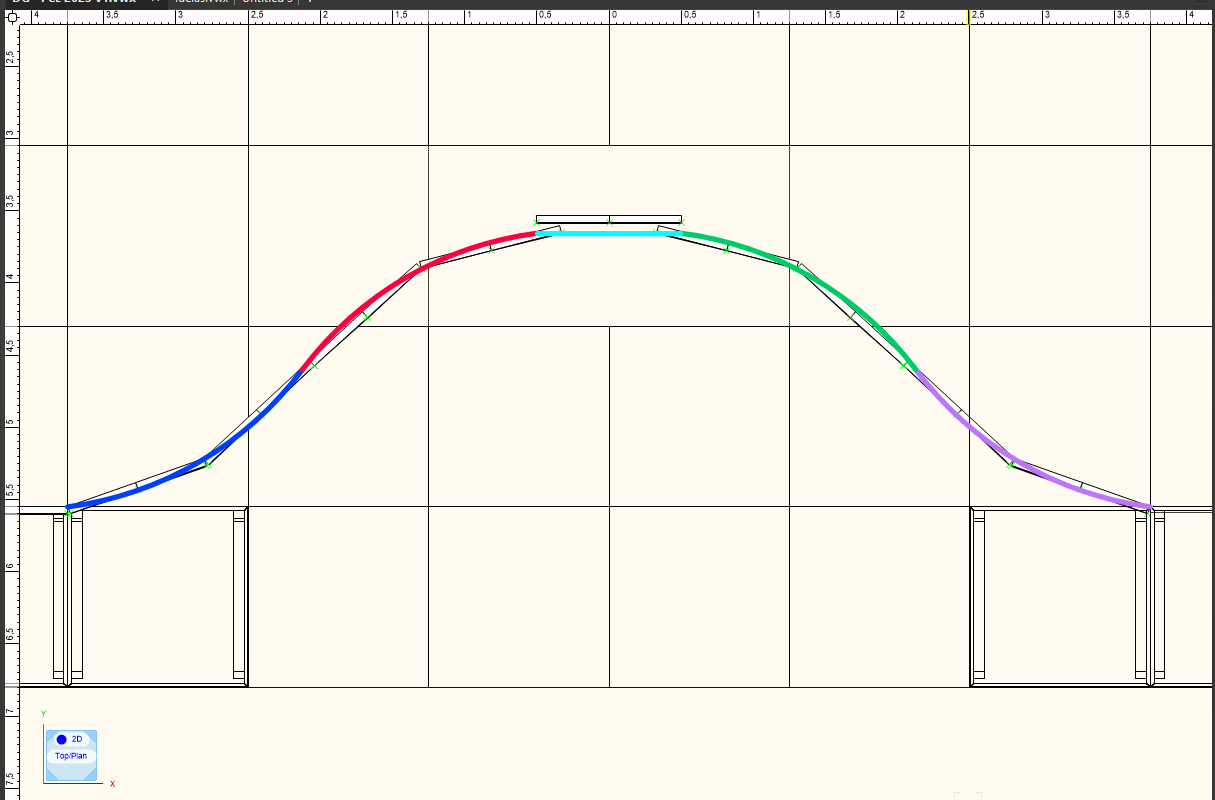
Task: Select the thin rectangle above cyan line
Action: click(x=609, y=219)
